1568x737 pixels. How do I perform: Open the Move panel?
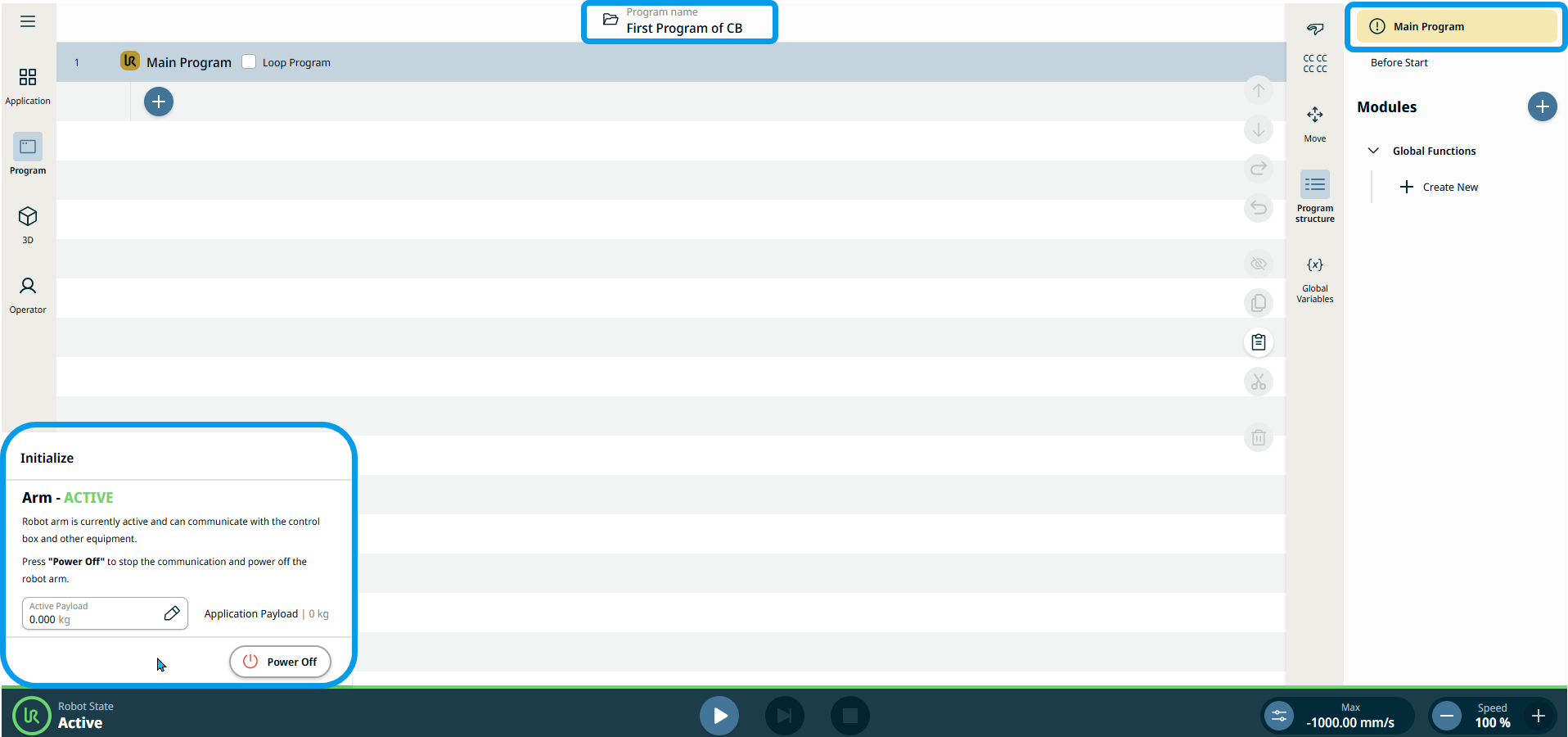tap(1314, 123)
